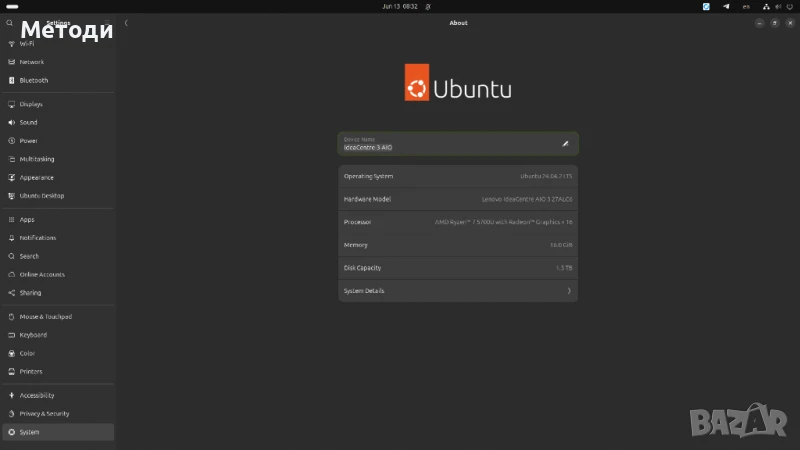Click the Sound speaker icon in the sidebar
This screenshot has width=800, height=450.
coord(11,122)
